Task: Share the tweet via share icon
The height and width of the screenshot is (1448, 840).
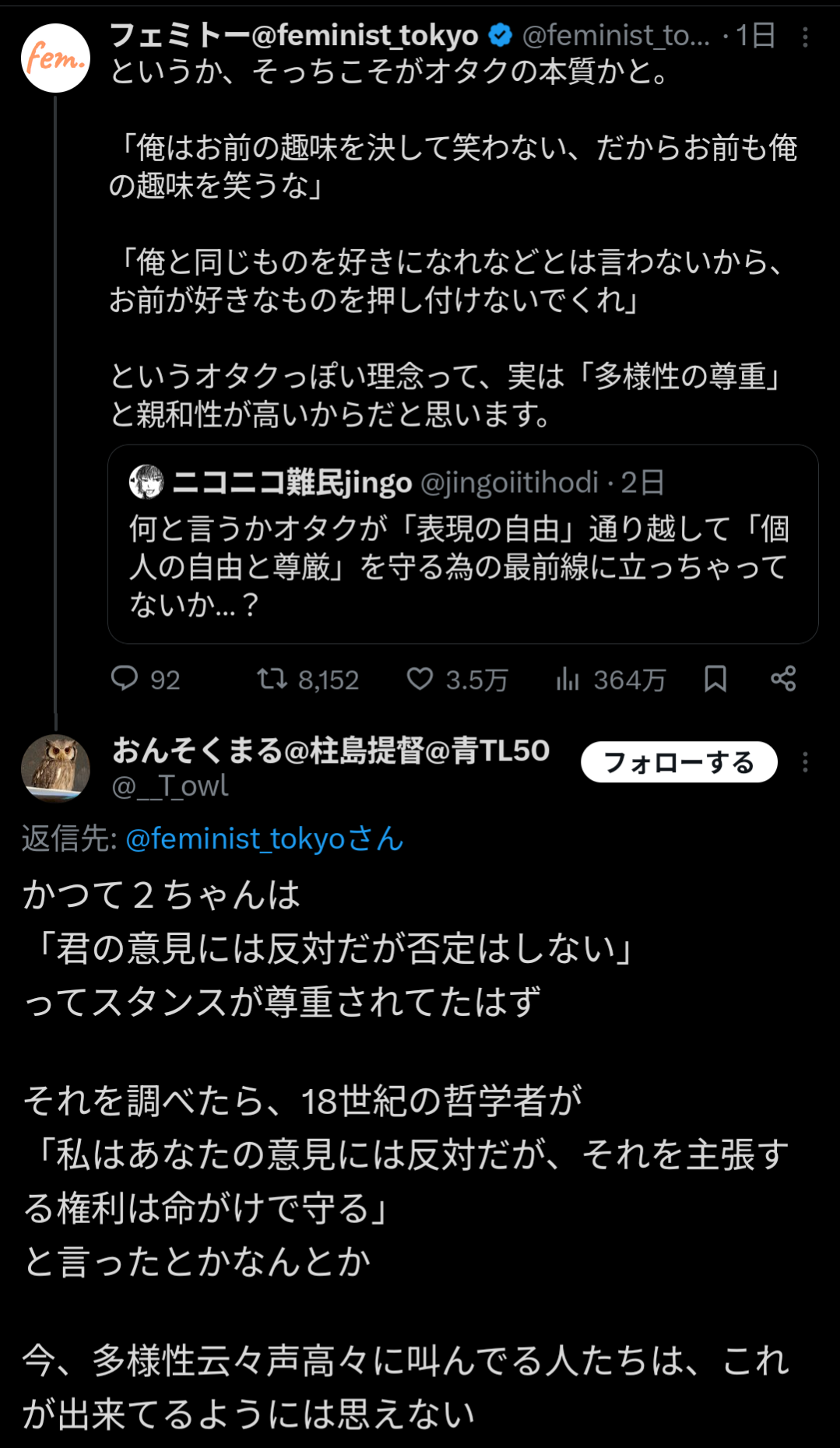Action: (x=783, y=679)
